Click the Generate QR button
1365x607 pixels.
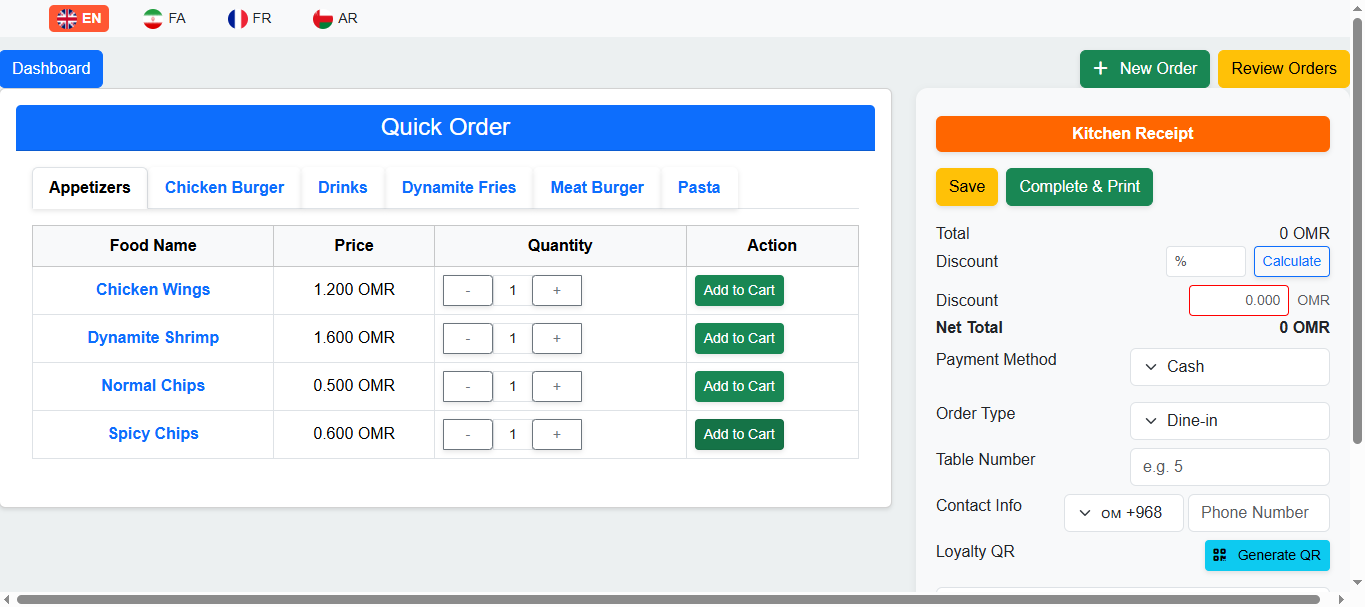click(x=1267, y=555)
